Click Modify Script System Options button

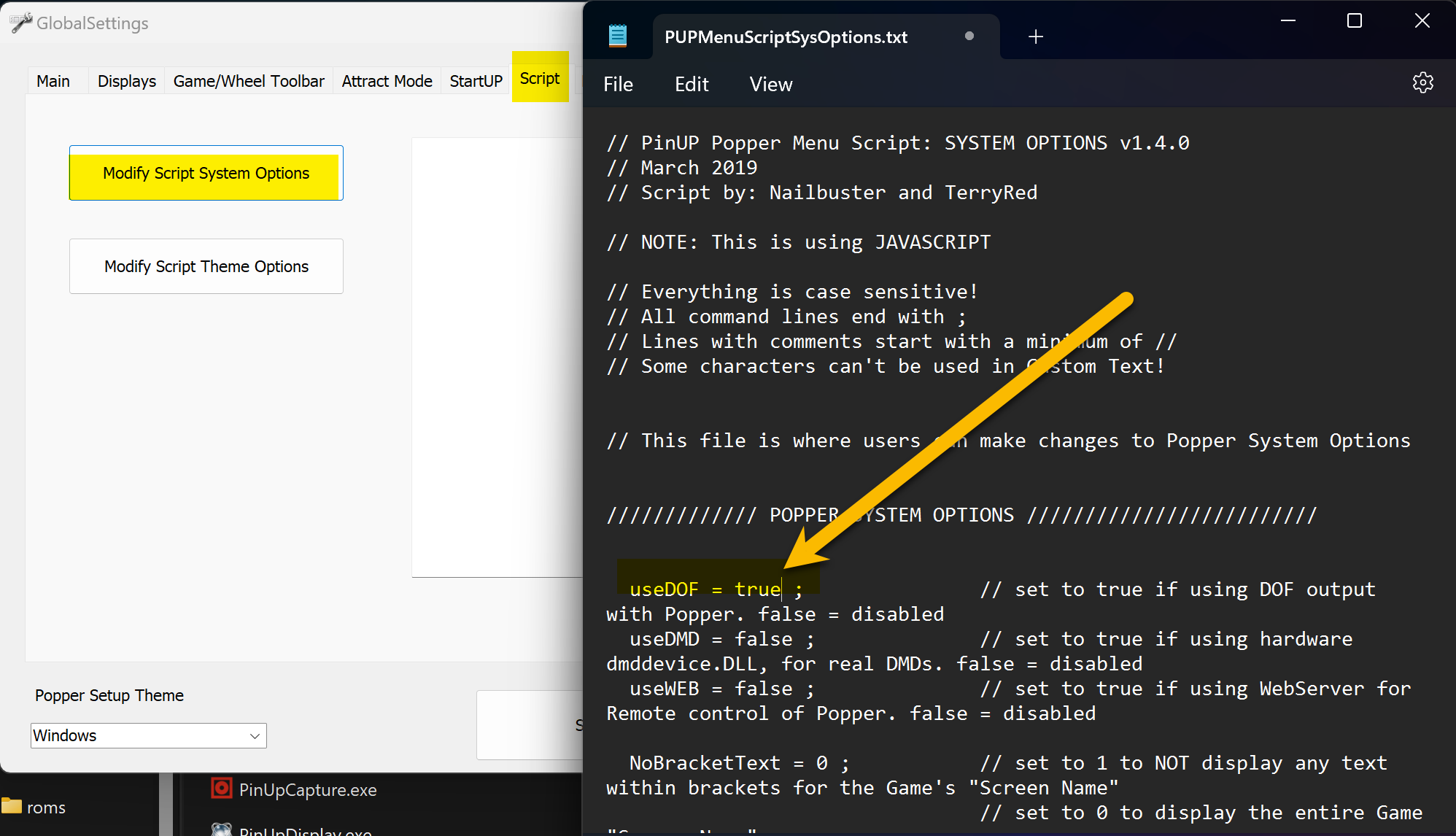pyautogui.click(x=206, y=173)
